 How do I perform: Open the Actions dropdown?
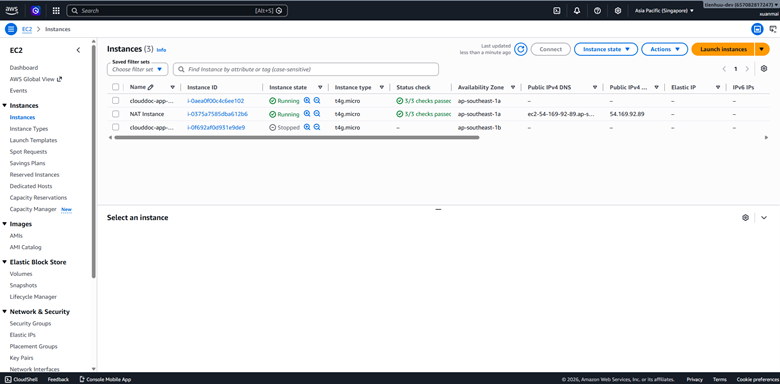(x=665, y=49)
